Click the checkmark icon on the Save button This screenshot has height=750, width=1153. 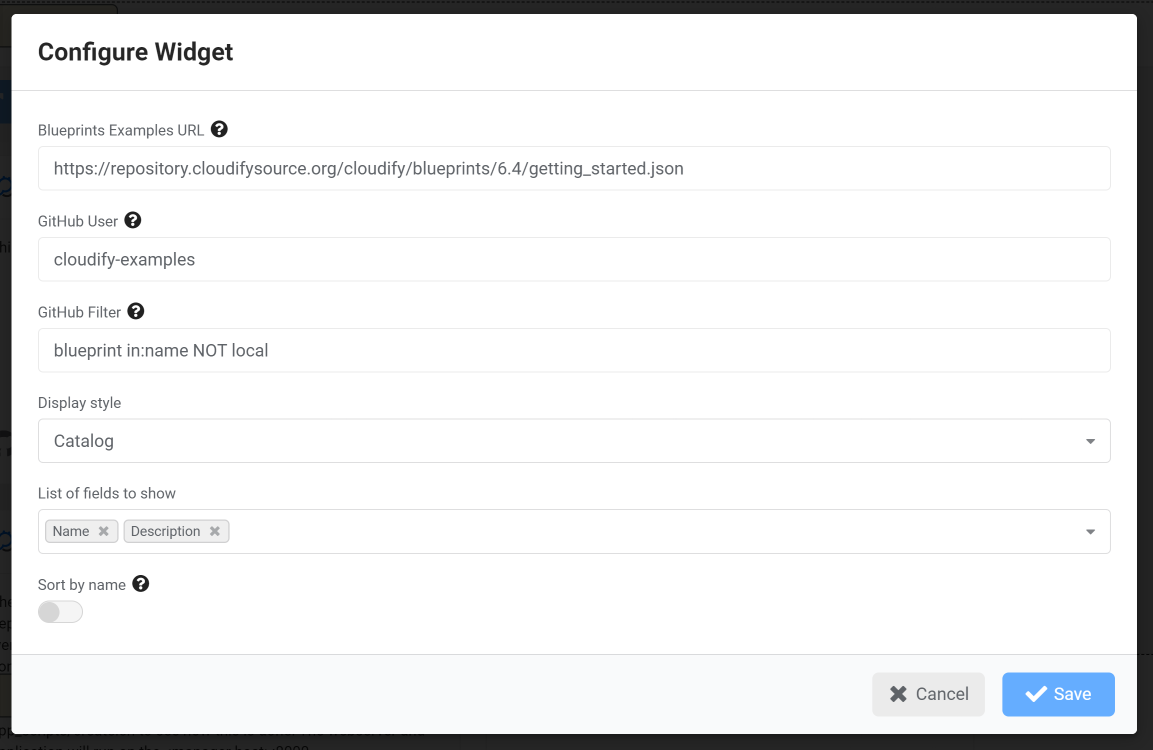(x=1034, y=694)
